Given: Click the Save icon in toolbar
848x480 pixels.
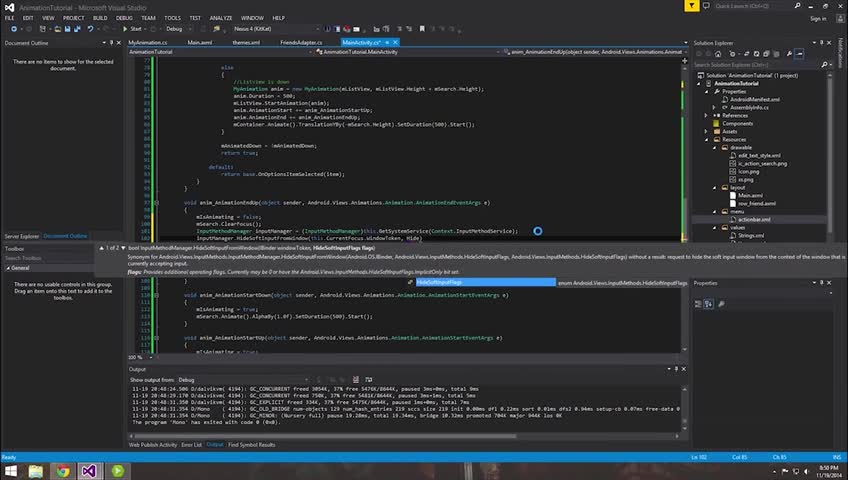Looking at the screenshot, I should coord(67,29).
